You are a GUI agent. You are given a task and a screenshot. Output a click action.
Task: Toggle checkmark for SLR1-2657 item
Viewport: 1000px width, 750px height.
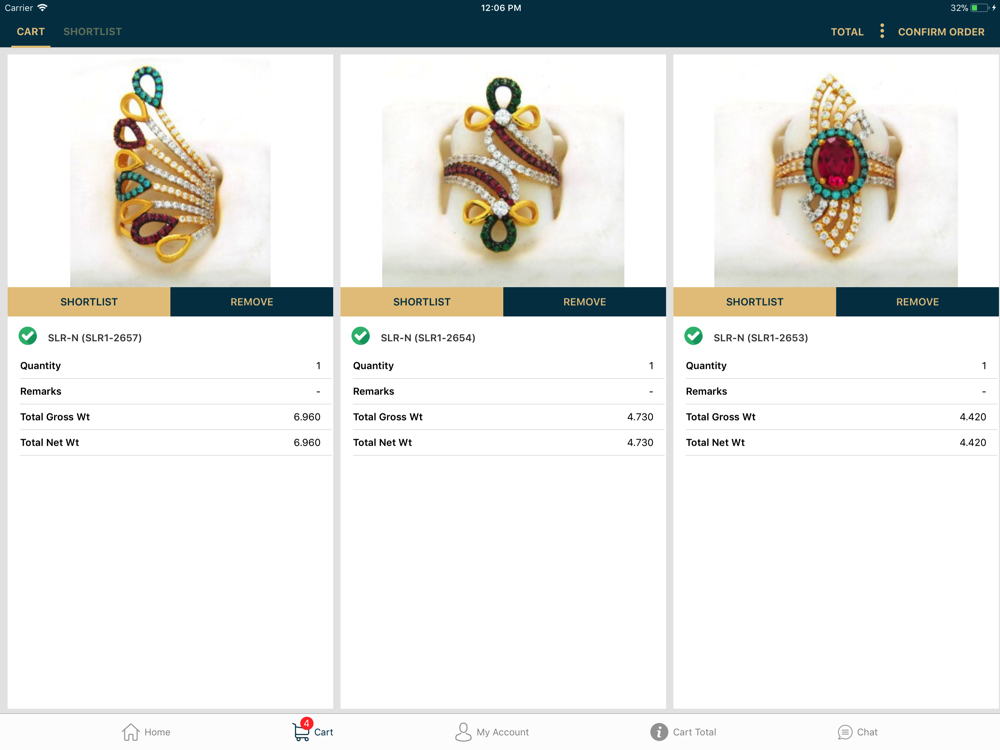click(28, 336)
